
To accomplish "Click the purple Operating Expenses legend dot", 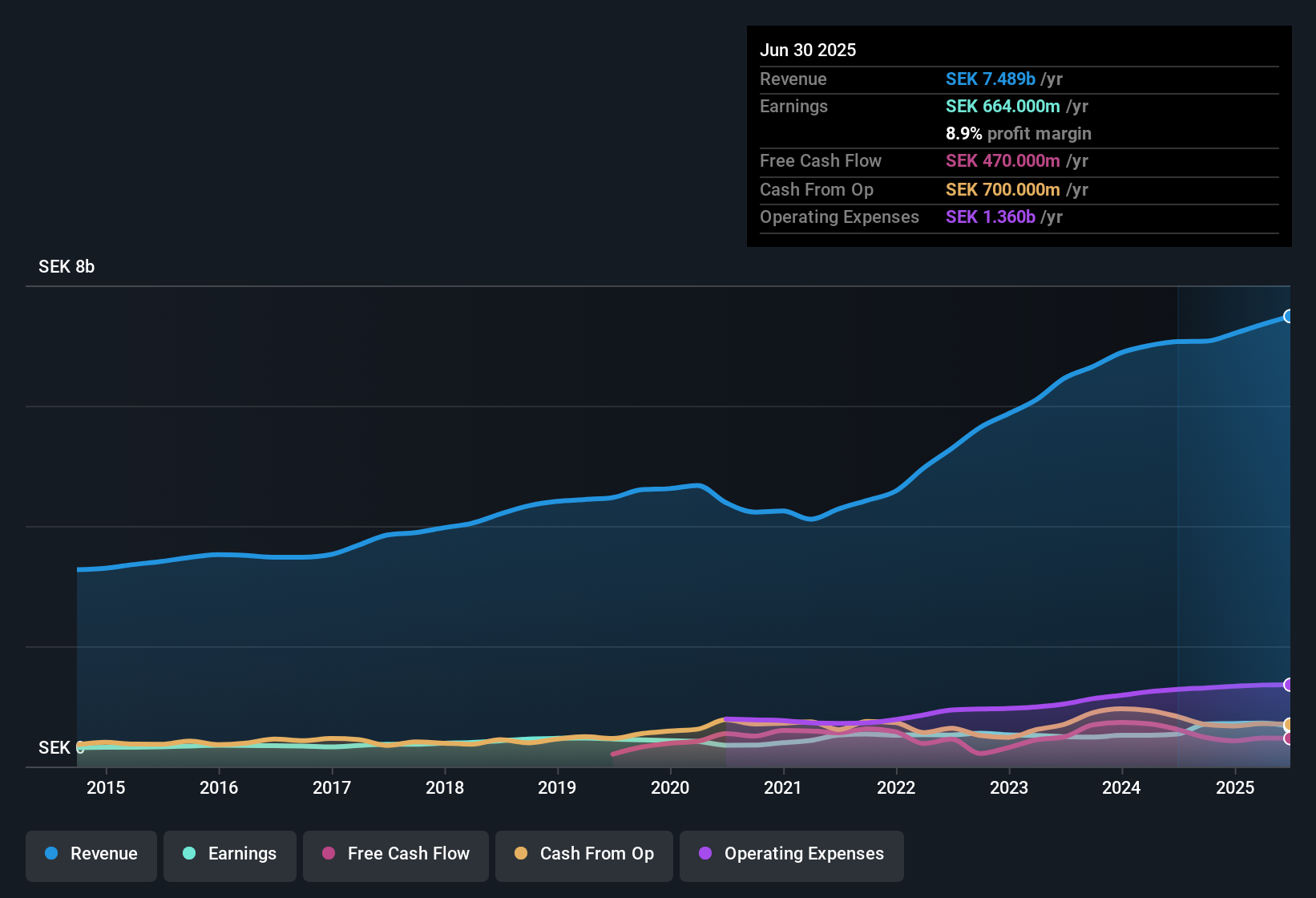I will 704,854.
